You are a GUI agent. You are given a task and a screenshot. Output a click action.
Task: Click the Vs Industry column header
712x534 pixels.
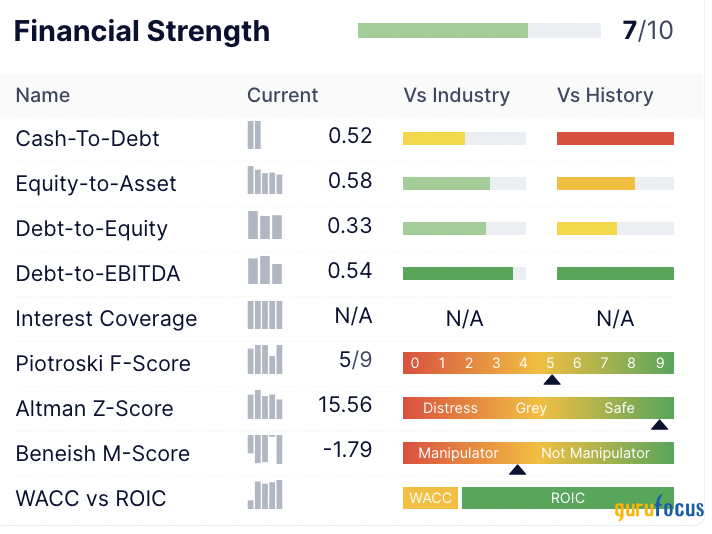[456, 96]
